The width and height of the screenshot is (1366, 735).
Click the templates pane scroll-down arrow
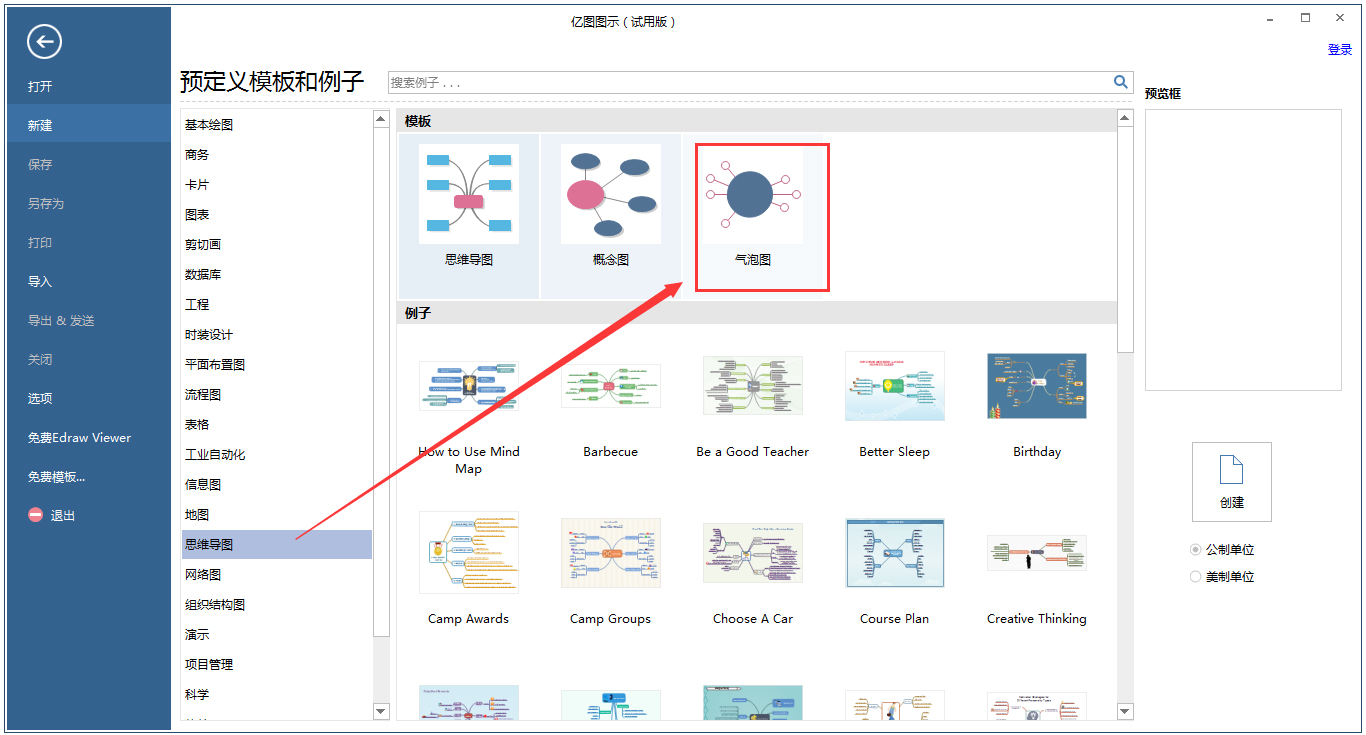pos(1125,711)
